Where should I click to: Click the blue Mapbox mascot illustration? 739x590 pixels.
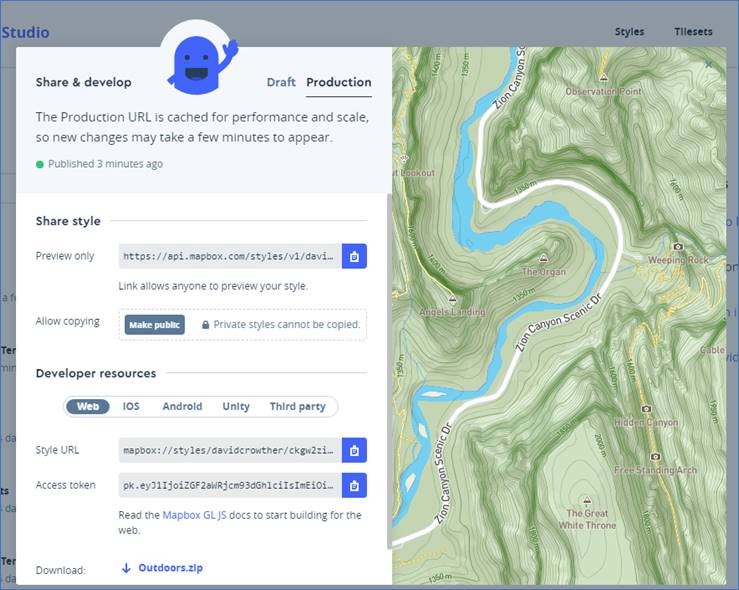[202, 65]
